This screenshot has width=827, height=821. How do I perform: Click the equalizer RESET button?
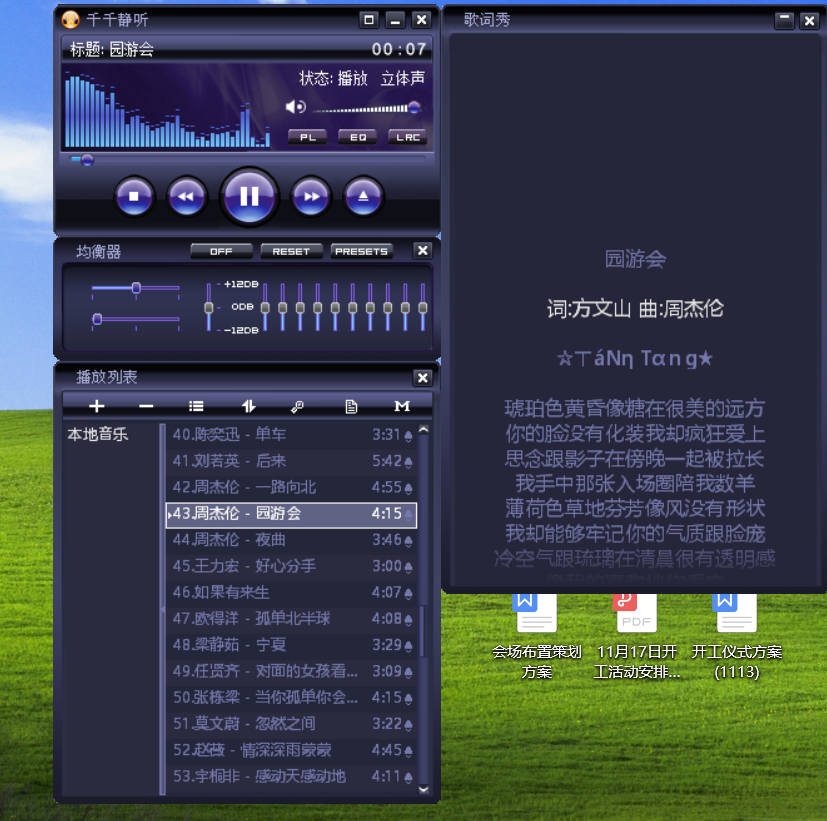tap(291, 252)
